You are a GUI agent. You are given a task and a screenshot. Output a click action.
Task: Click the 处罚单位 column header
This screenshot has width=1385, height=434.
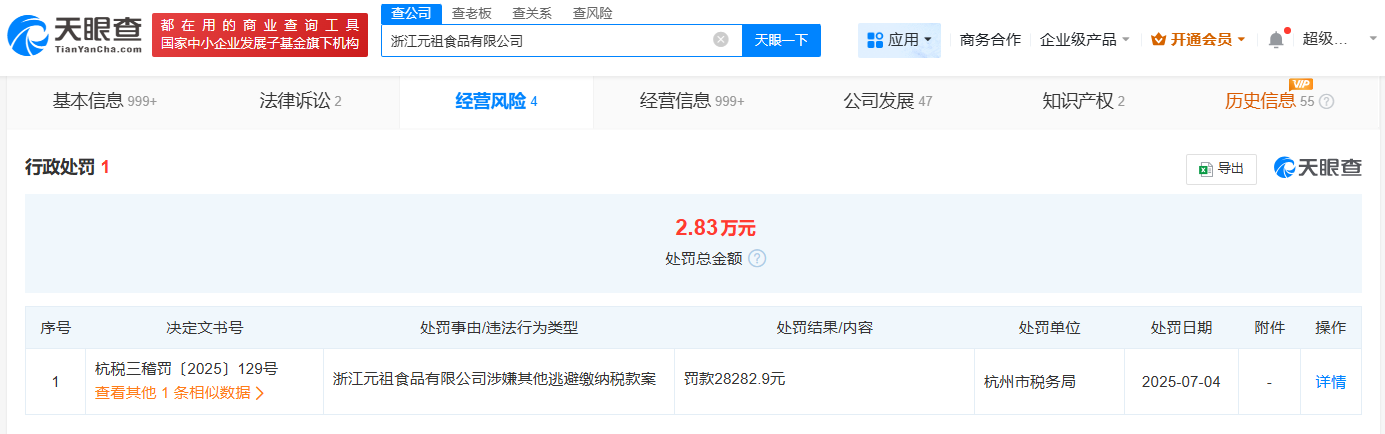[1049, 328]
